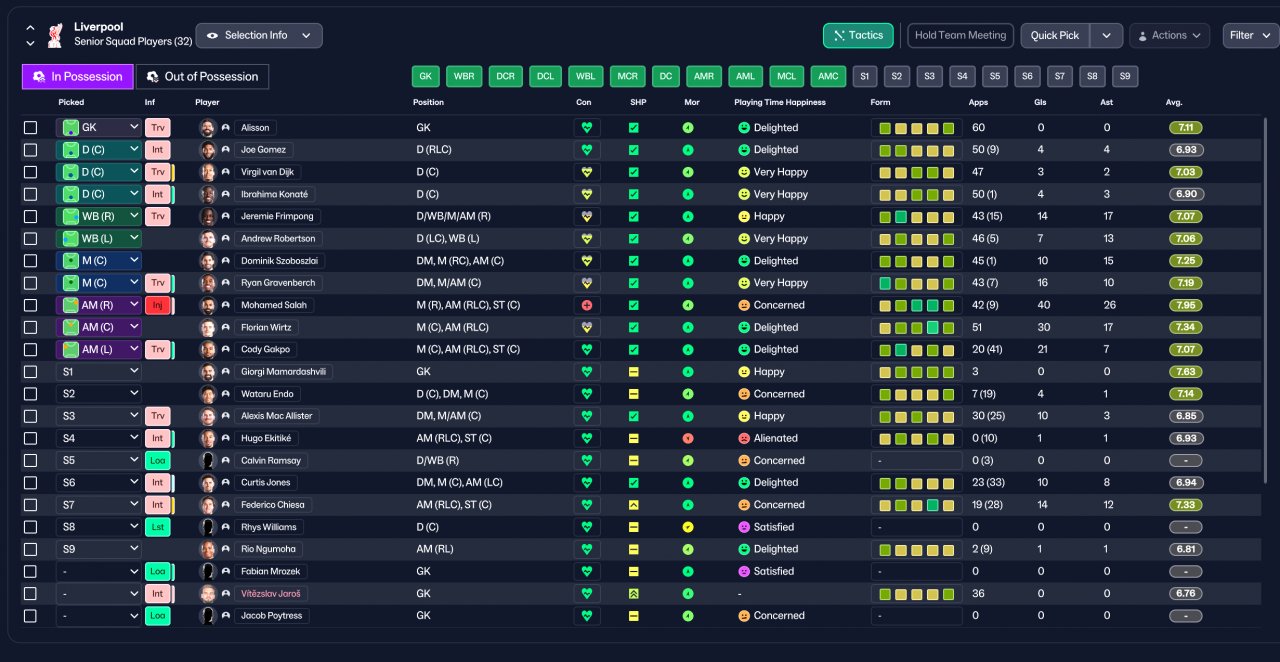Viewport: 1280px width, 662px height.
Task: Click the Inj status badge for Salah
Action: tap(158, 305)
